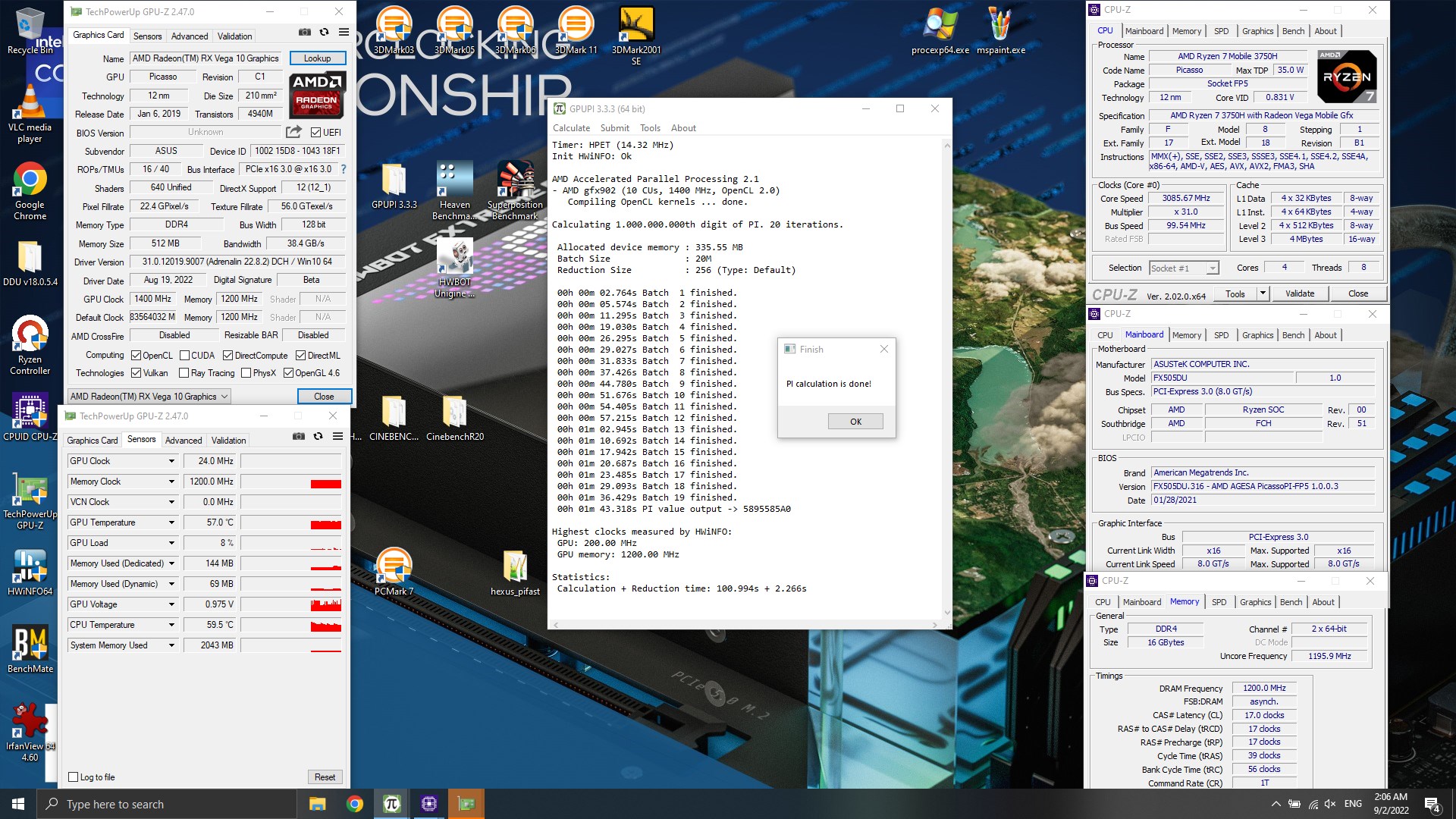Open CPU-Z Selection Socket #1 dropdown
1456x819 pixels.
point(1184,268)
